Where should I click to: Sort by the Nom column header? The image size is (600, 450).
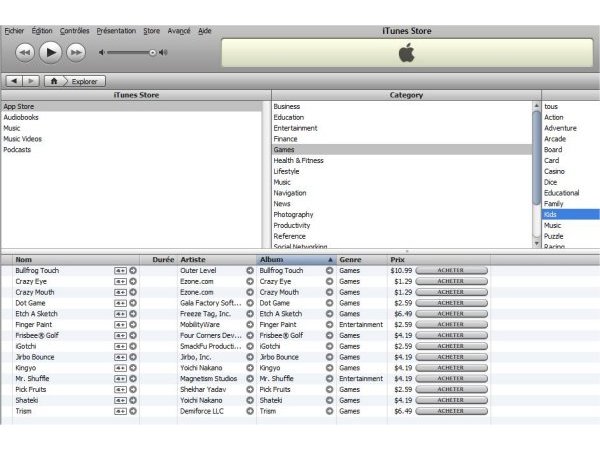click(77, 259)
